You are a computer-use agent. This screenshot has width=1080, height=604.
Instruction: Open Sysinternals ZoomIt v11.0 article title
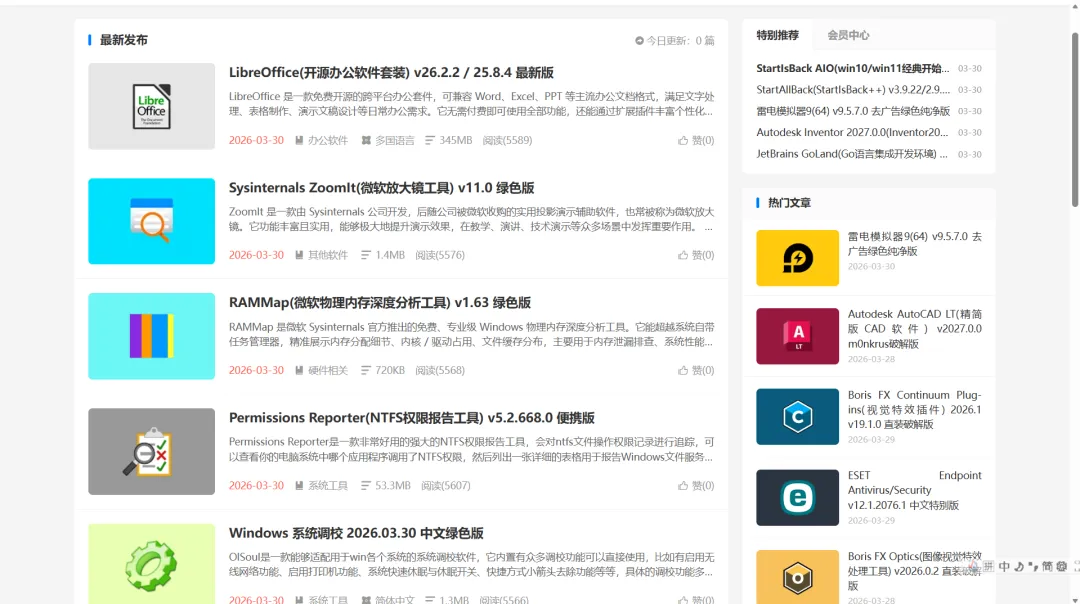(382, 187)
